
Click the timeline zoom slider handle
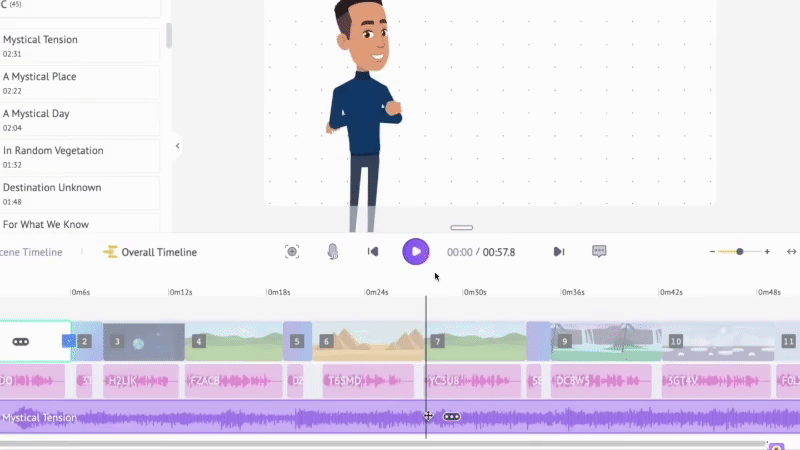740,252
